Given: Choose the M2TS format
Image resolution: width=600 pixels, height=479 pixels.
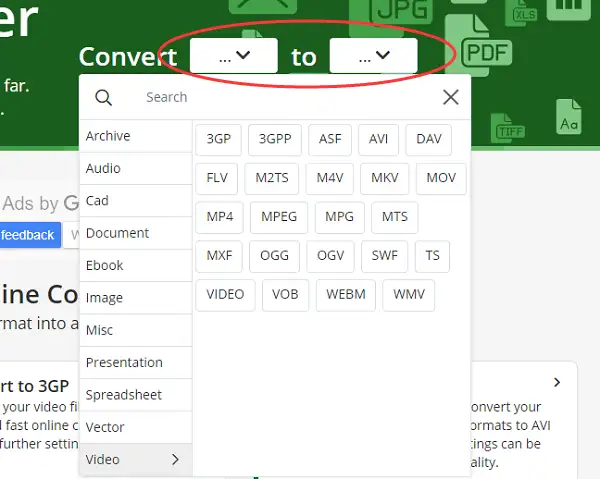Looking at the screenshot, I should pos(272,178).
